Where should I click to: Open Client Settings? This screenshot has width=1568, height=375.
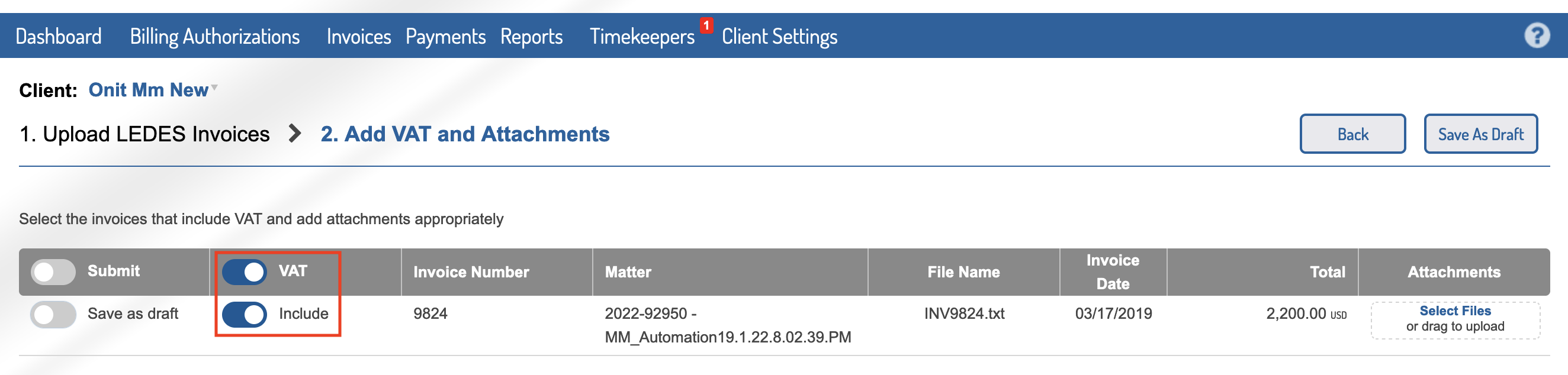[779, 37]
